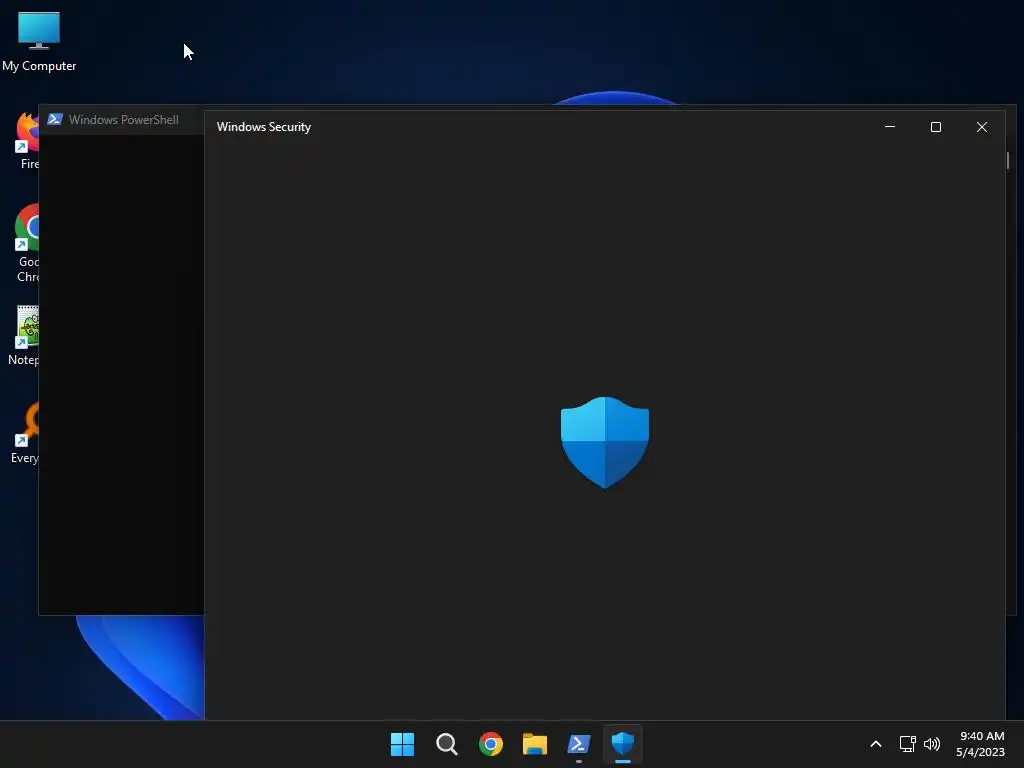Click Windows Security taskbar icon
Image resolution: width=1024 pixels, height=768 pixels.
[x=623, y=744]
